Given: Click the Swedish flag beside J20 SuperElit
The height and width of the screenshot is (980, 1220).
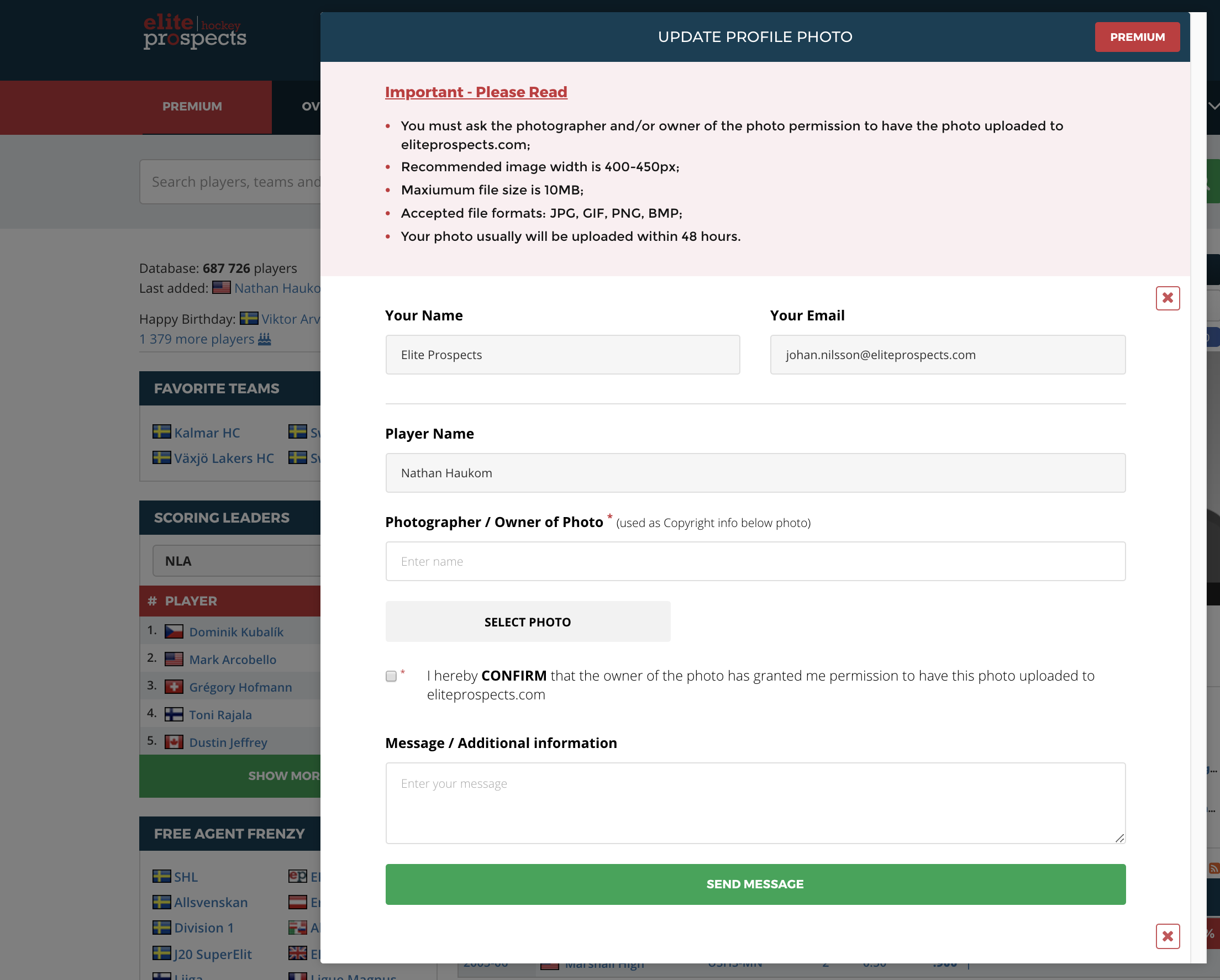Looking at the screenshot, I should click(162, 953).
